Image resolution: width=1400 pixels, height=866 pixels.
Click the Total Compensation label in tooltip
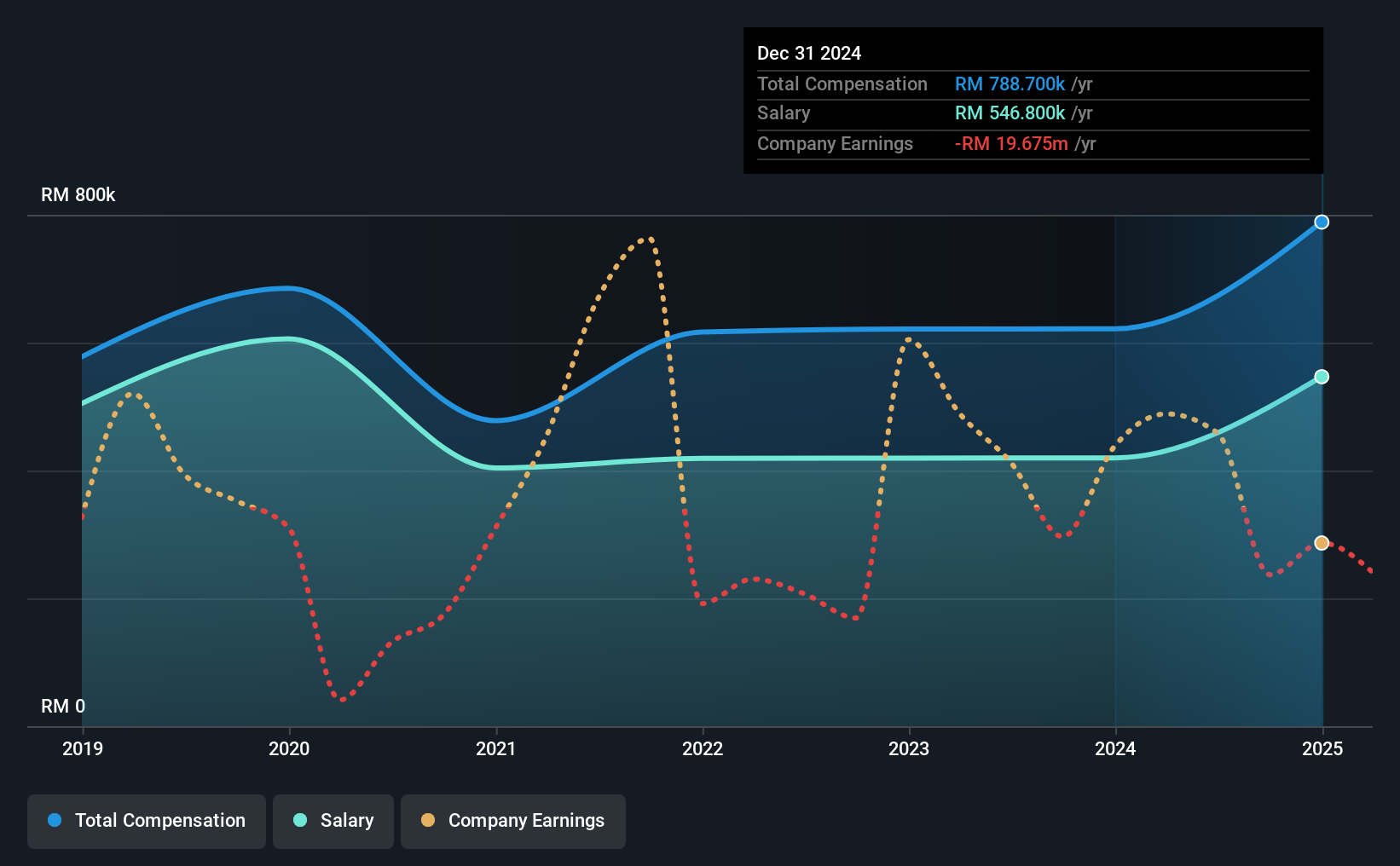tap(842, 84)
